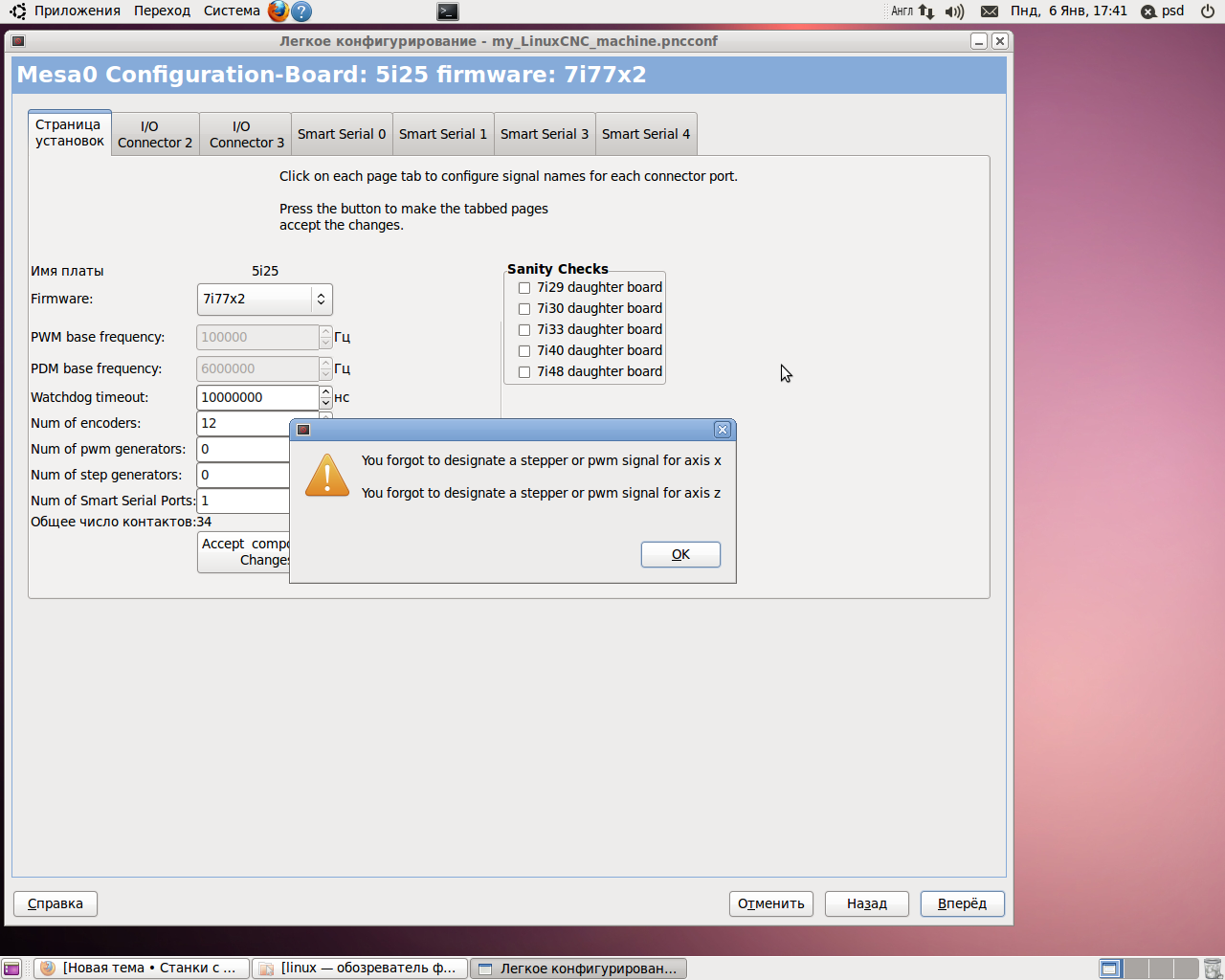Switch to the I/O Connector 3 tab
The width and height of the screenshot is (1225, 980).
pos(247,134)
